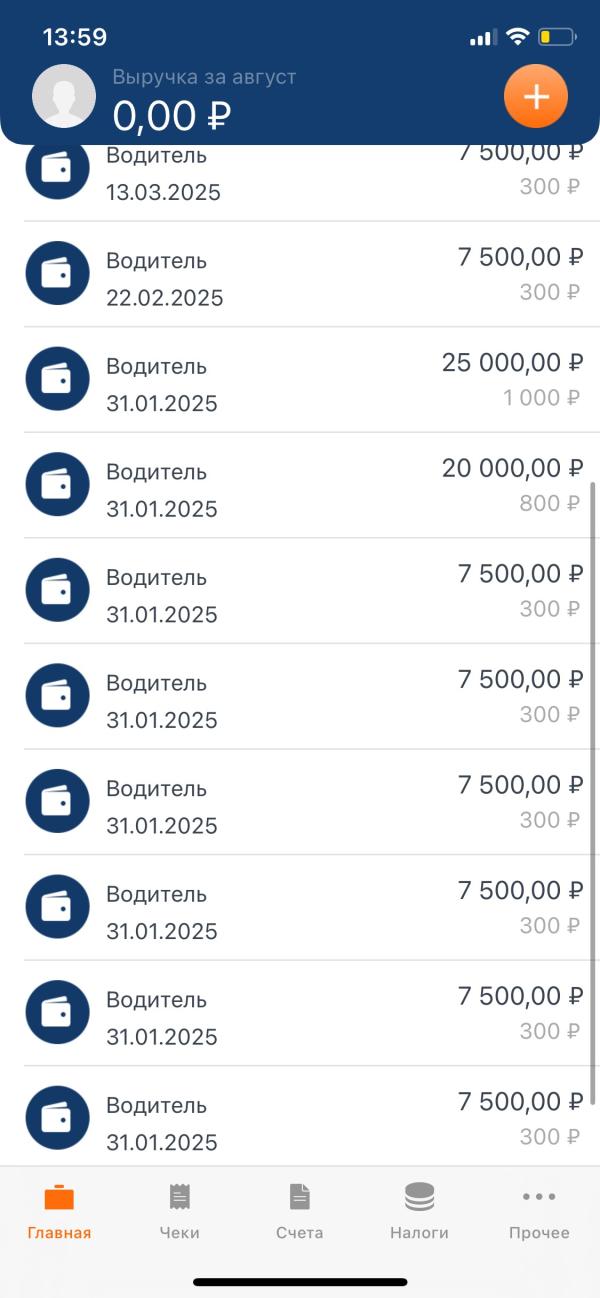Image resolution: width=600 pixels, height=1298 pixels.
Task: Open the profile avatar icon
Action: point(64,97)
